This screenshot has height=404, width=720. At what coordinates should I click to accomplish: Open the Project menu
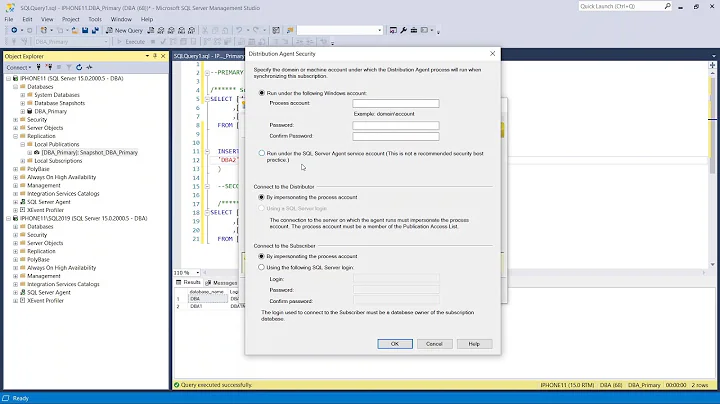(70, 19)
